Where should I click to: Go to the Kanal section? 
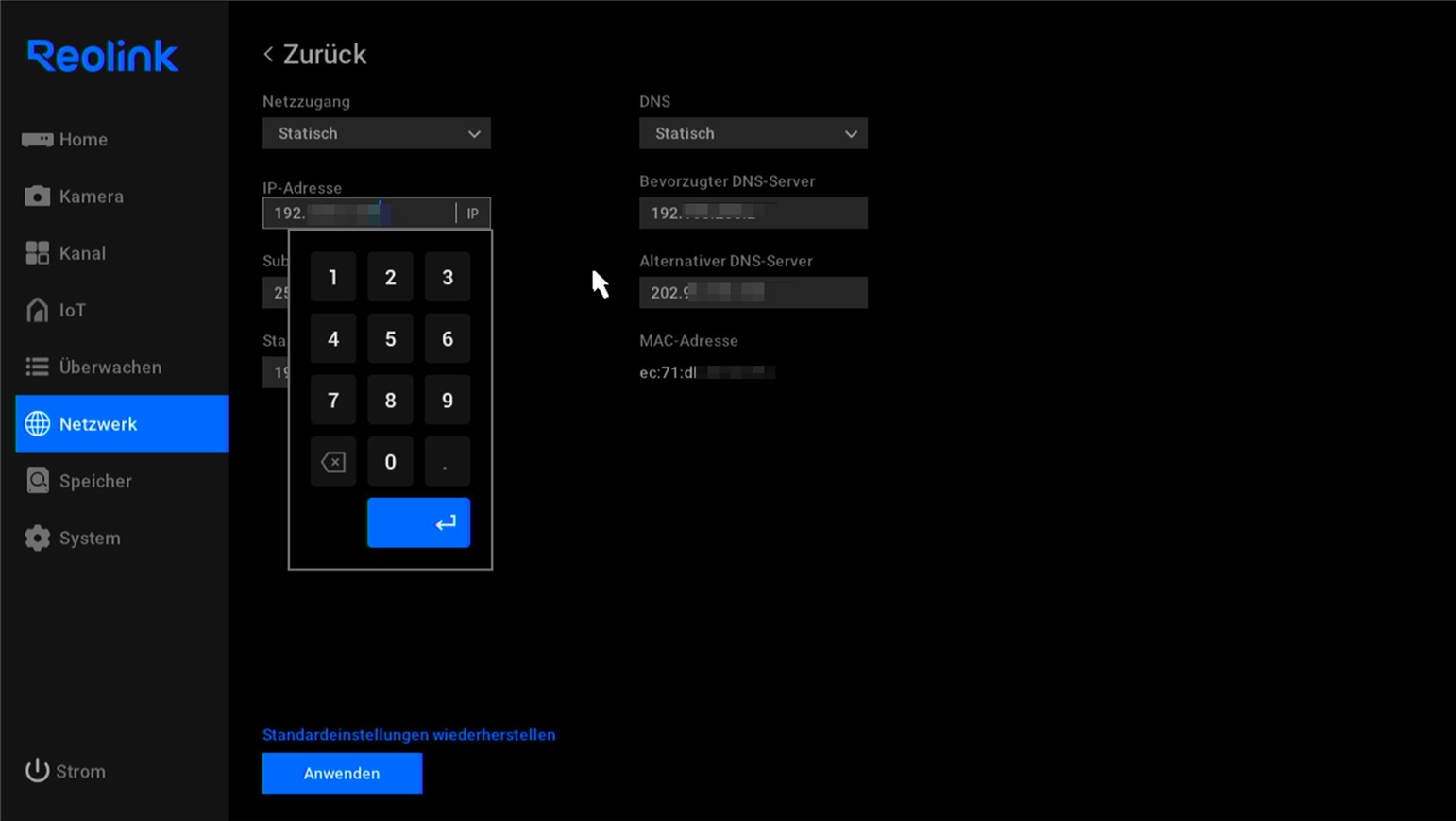pos(122,253)
